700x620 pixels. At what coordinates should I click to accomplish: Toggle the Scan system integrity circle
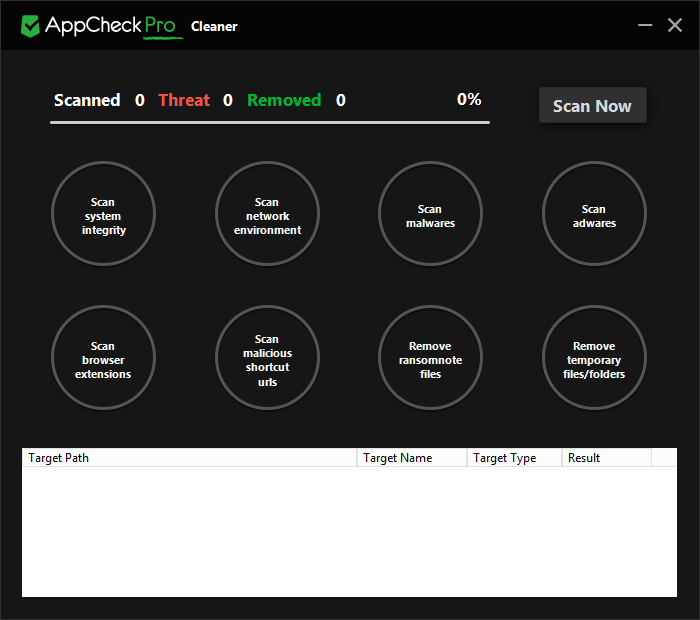104,216
